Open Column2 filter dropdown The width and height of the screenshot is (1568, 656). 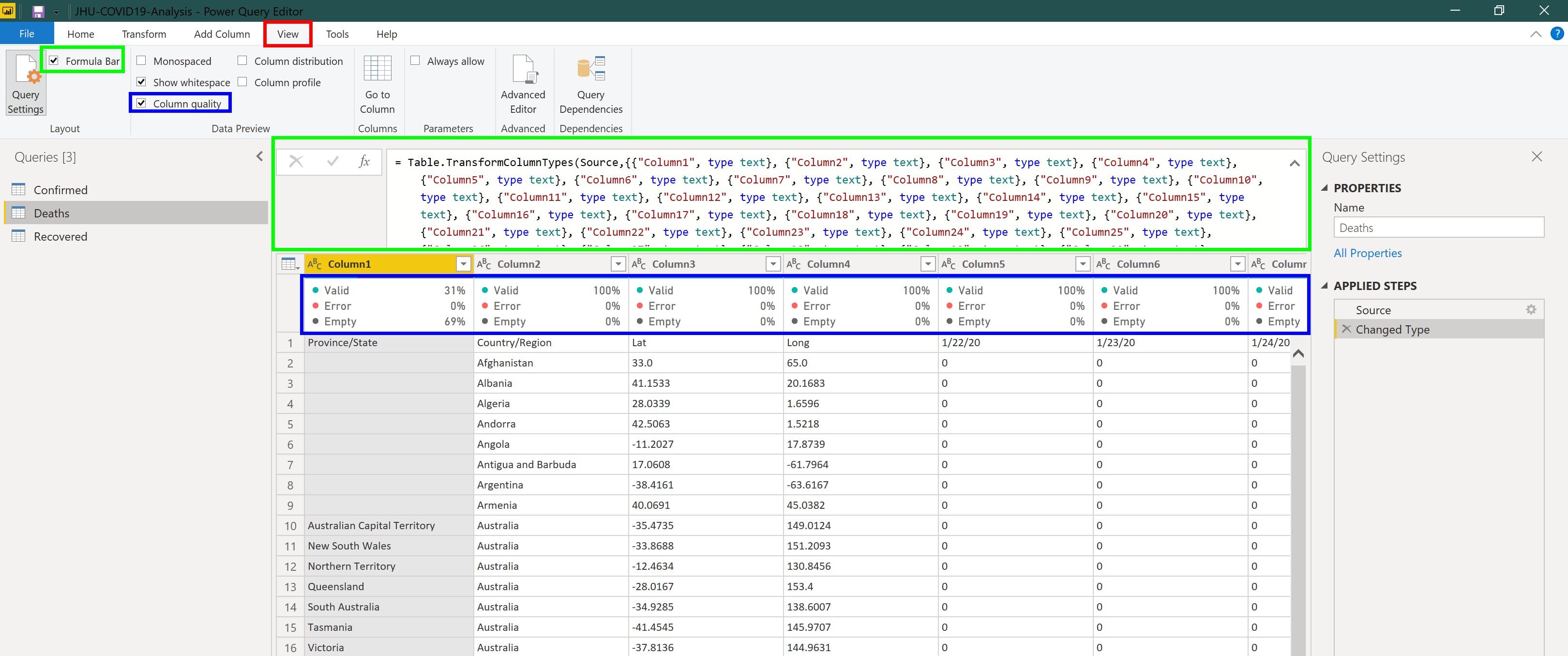coord(618,264)
